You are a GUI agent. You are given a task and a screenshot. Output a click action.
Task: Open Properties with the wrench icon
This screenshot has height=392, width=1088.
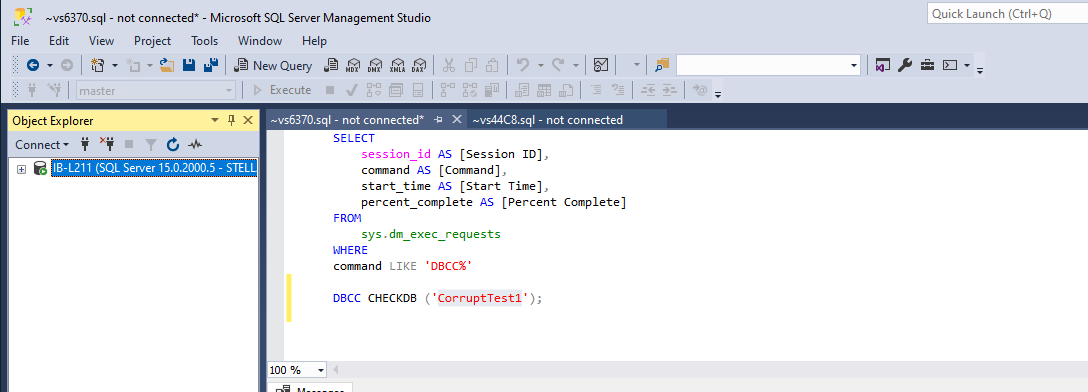coord(905,65)
